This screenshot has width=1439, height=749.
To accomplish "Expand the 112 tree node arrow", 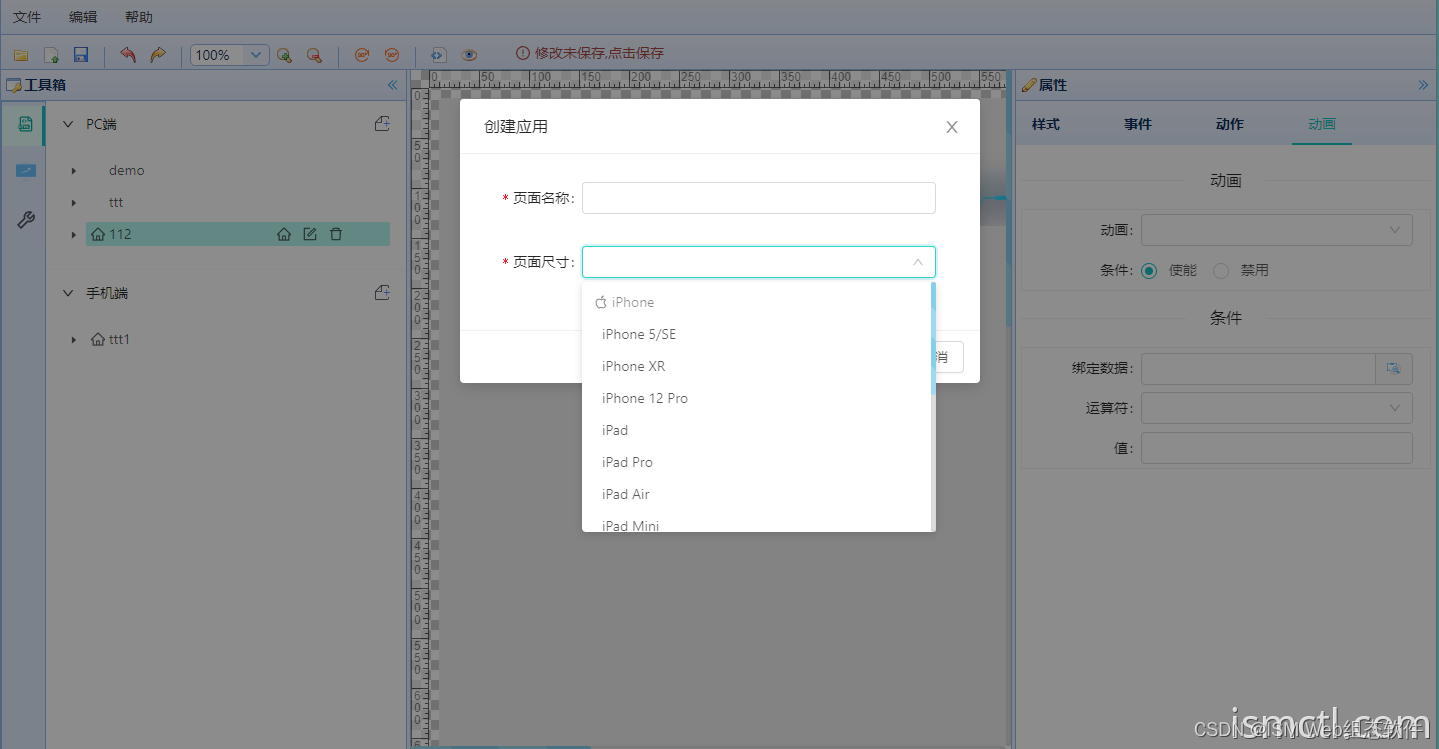I will [x=74, y=235].
